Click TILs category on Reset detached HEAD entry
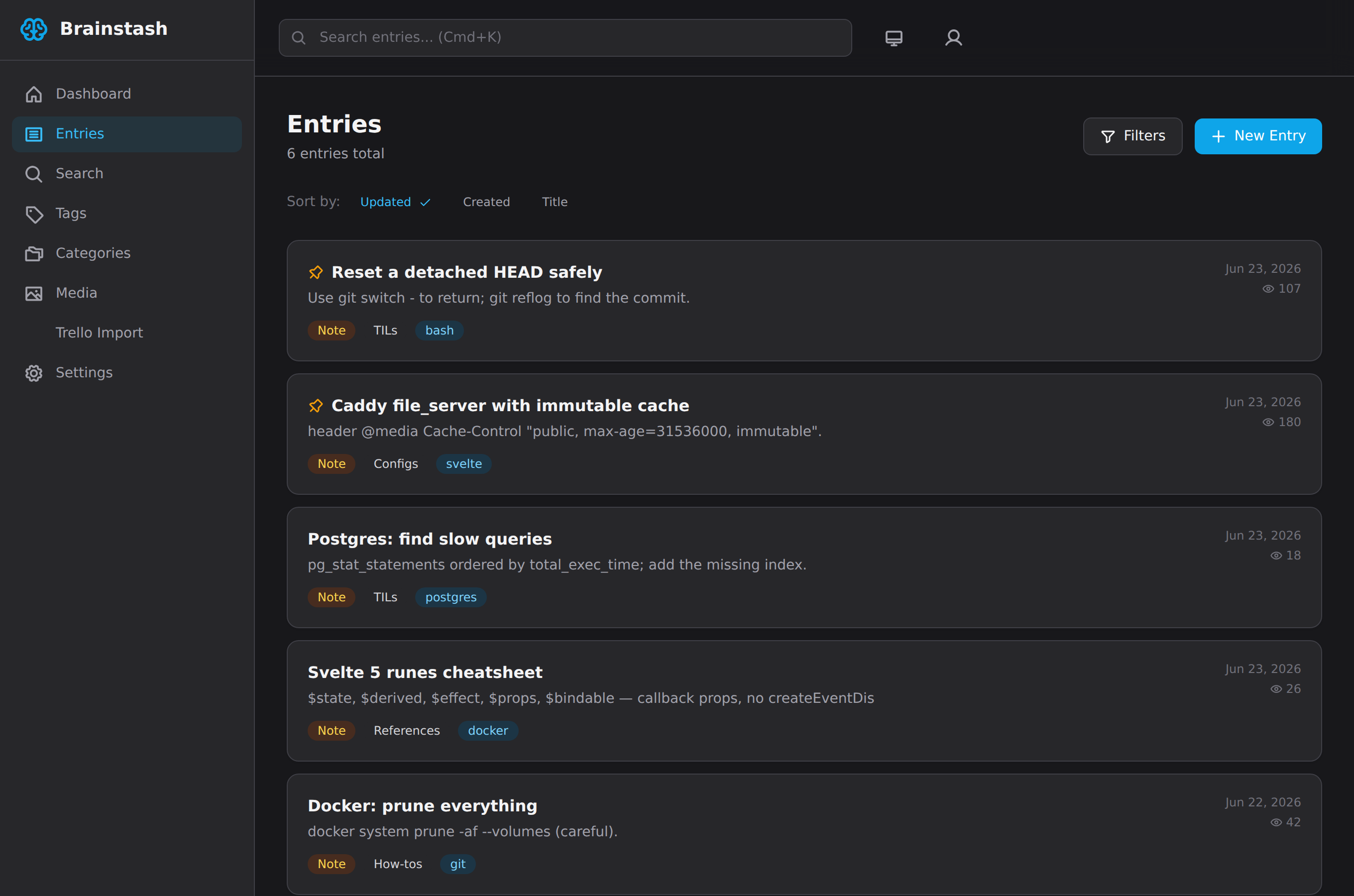The image size is (1354, 896). tap(385, 331)
